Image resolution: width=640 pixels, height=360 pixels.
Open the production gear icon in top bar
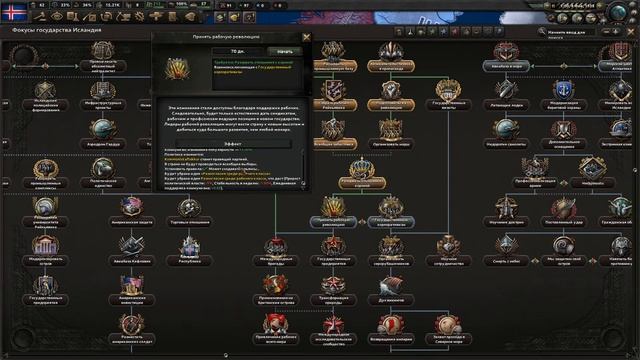139,17
